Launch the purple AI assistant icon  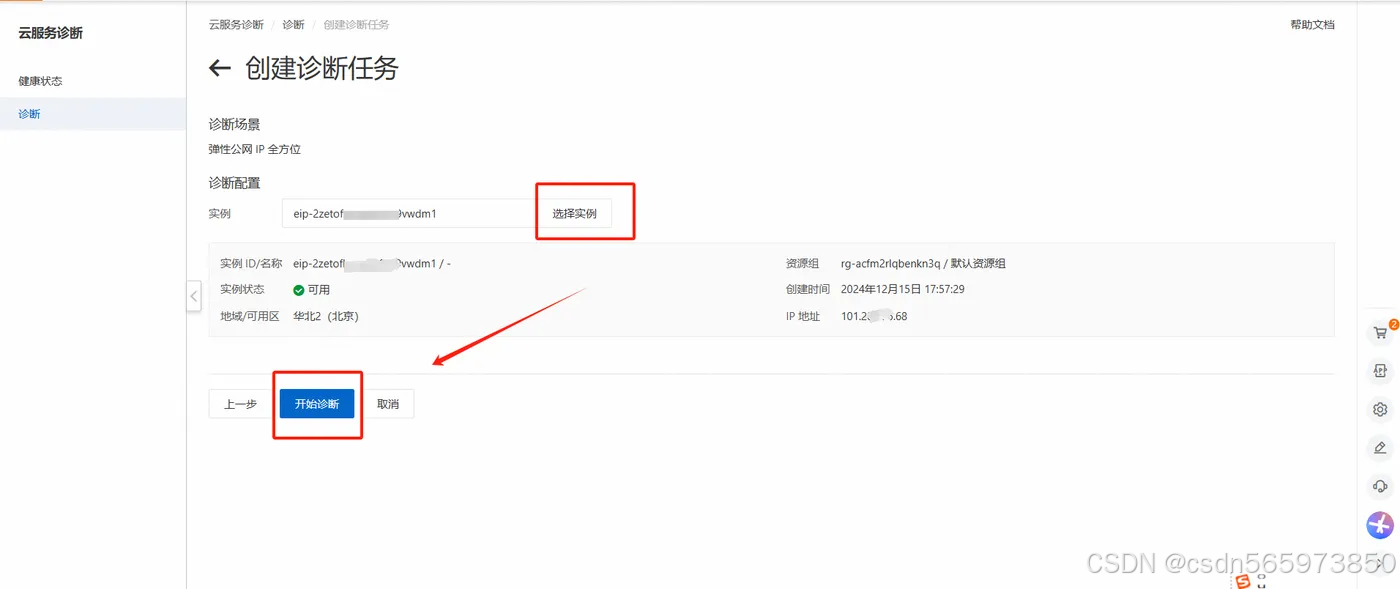1380,524
